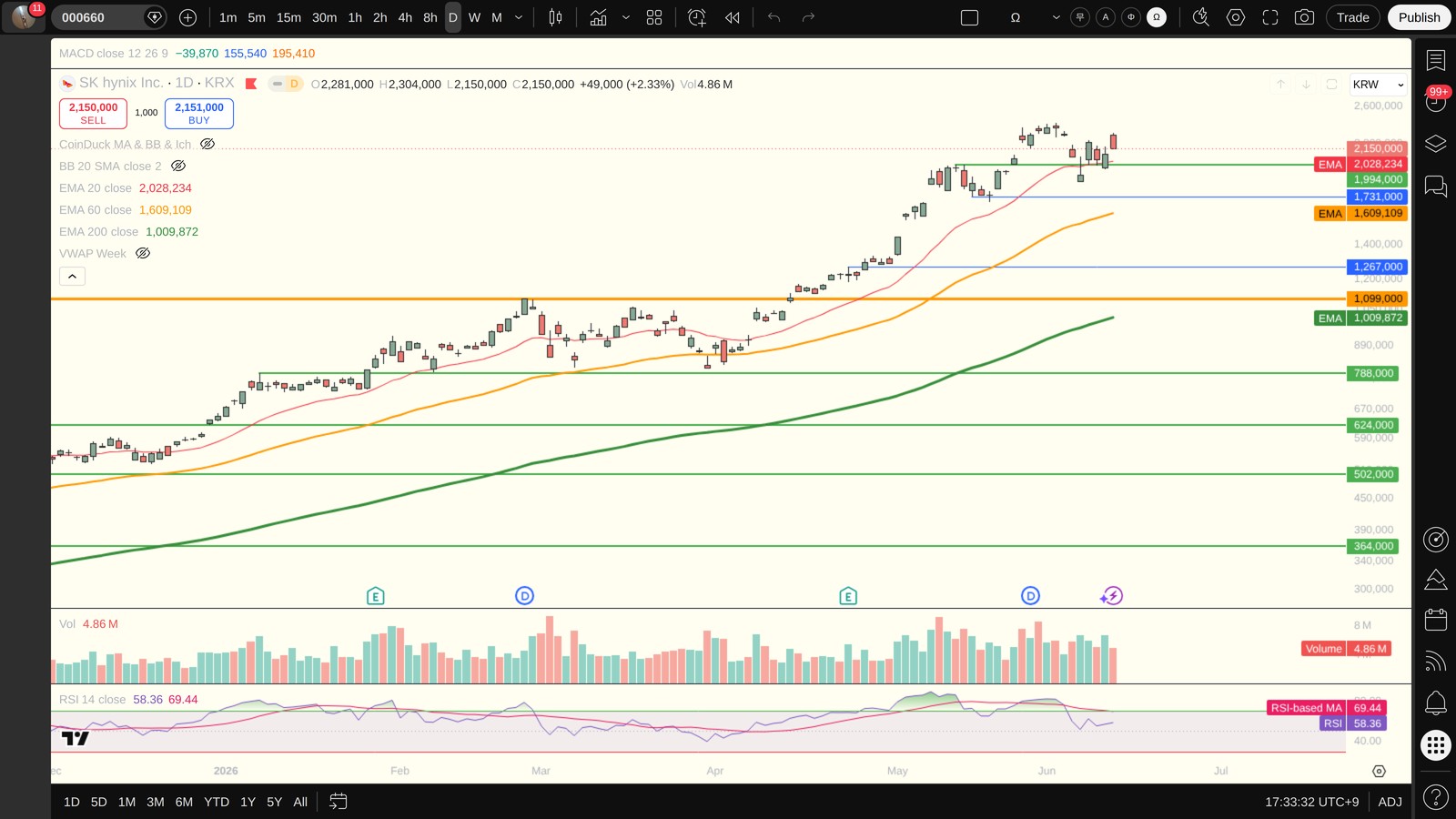Screen dimensions: 1456x819
Task: Open the indicator templates grid icon
Action: click(654, 17)
